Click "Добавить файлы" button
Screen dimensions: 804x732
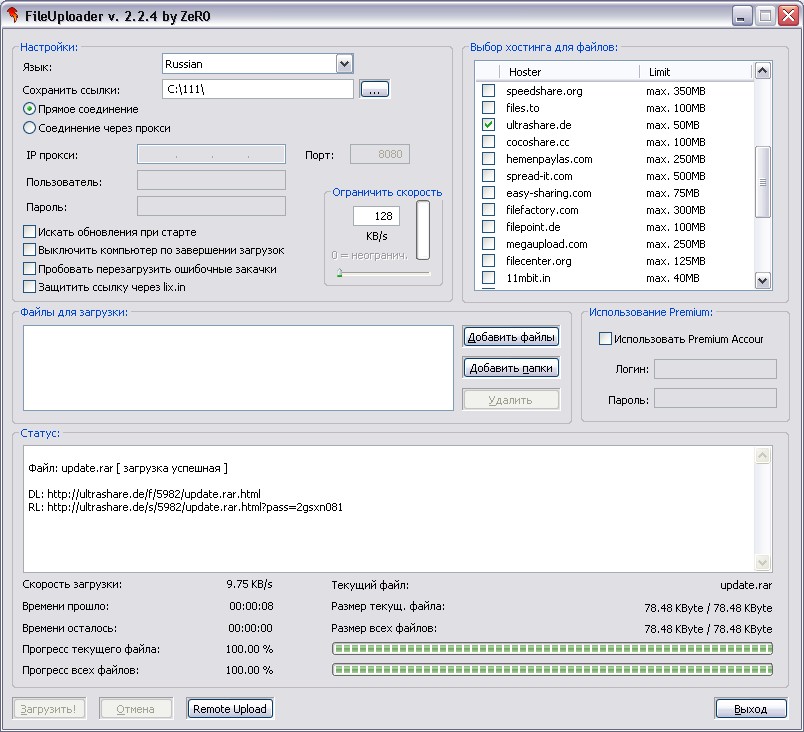point(511,337)
